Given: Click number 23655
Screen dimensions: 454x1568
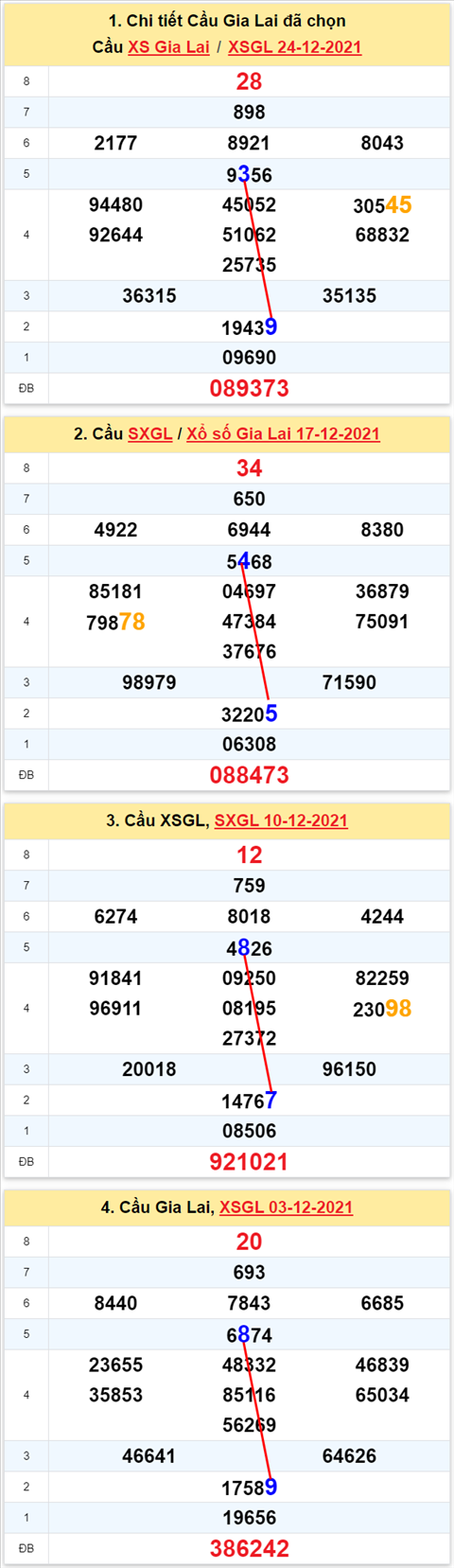Looking at the screenshot, I should pos(115,1365).
